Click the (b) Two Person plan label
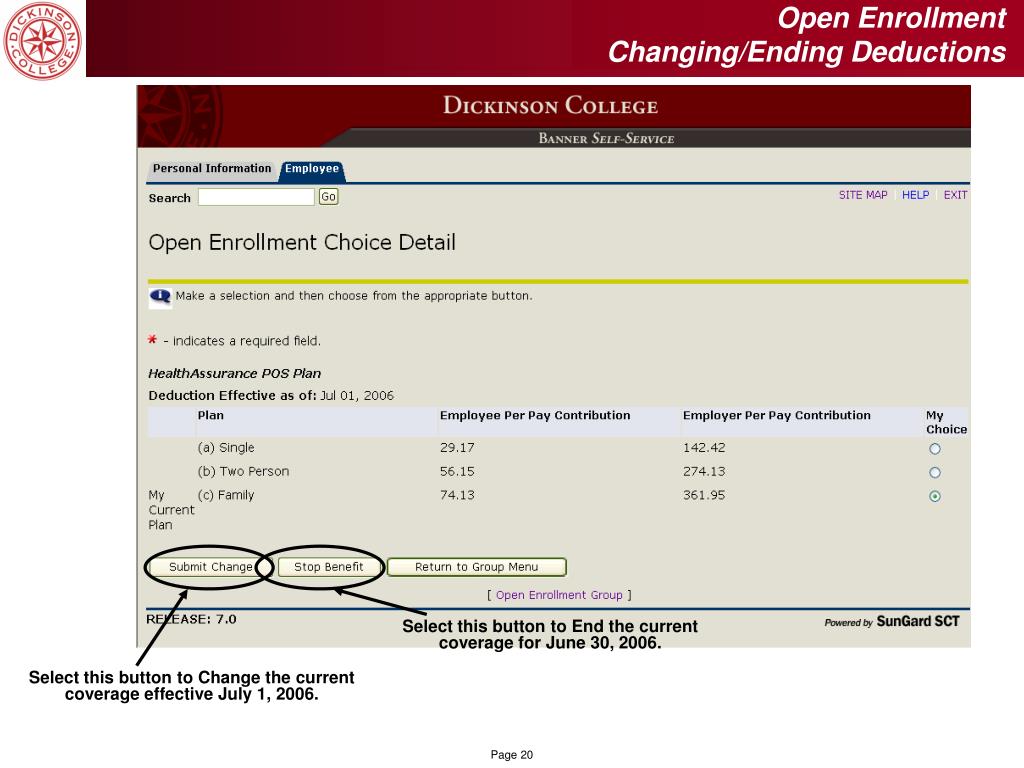Screen dimensions: 1024x768 (244, 472)
